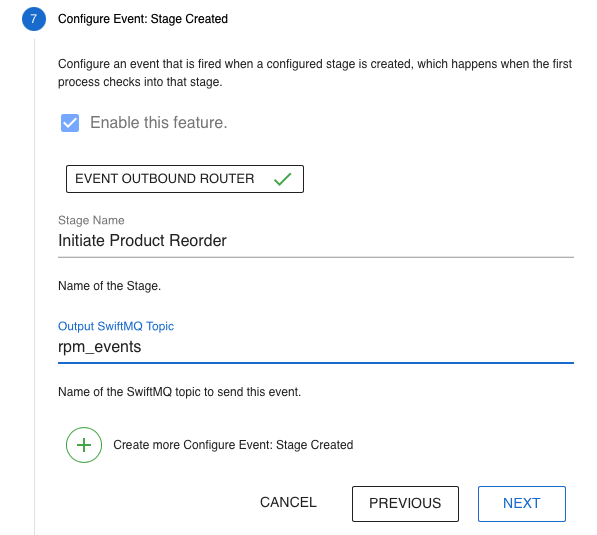
Task: Click the 'Create more Configure Event: Stage Created' text
Action: [x=233, y=445]
